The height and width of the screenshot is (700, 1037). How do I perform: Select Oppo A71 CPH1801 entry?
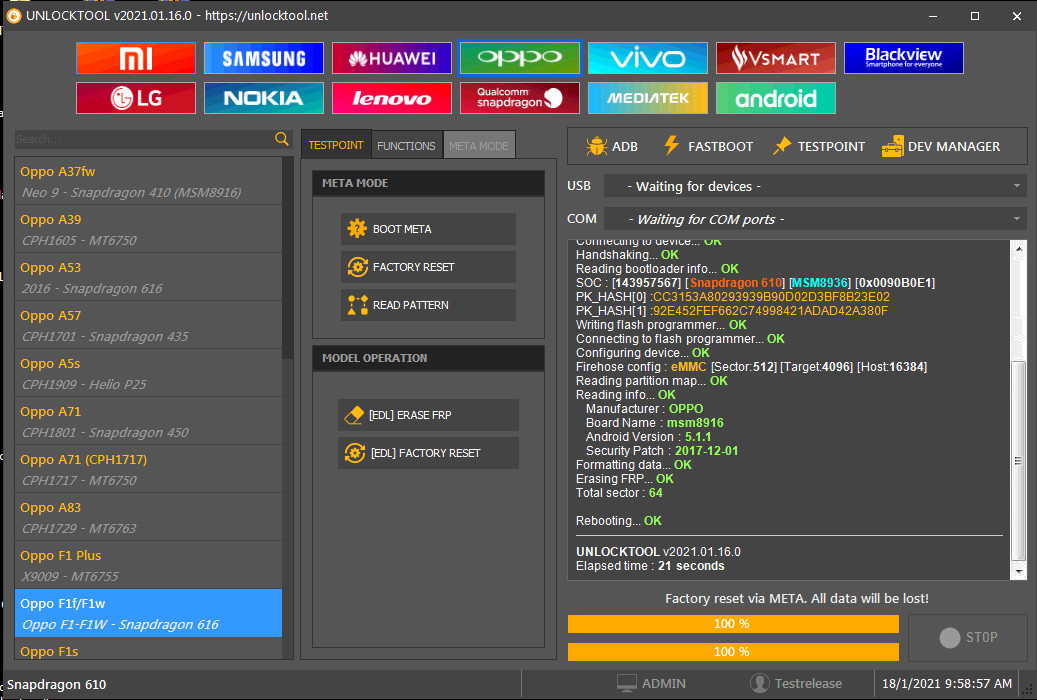[148, 421]
